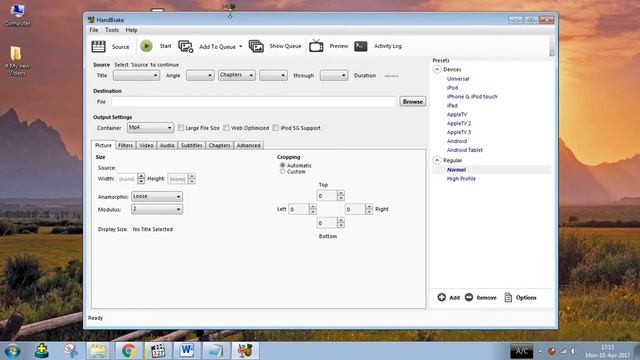Click the volume tray icon
640x360 pixels.
click(573, 351)
